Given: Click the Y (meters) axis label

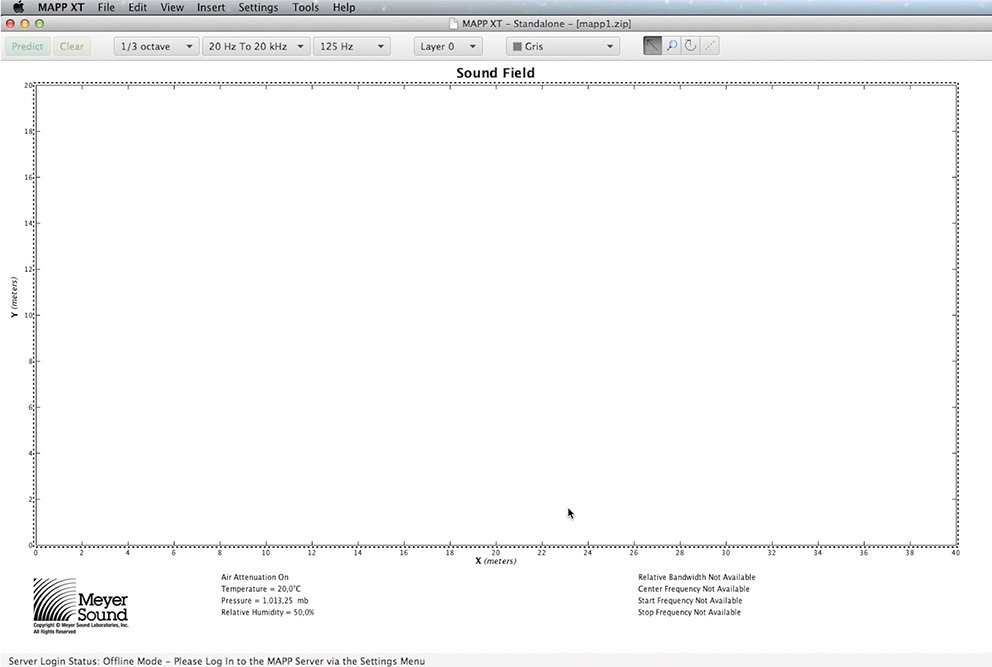Looking at the screenshot, I should coord(13,297).
